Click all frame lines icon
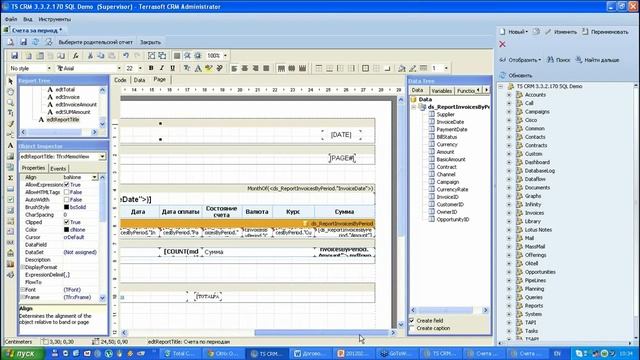Screen dimensions: 640x360 coord(365,68)
